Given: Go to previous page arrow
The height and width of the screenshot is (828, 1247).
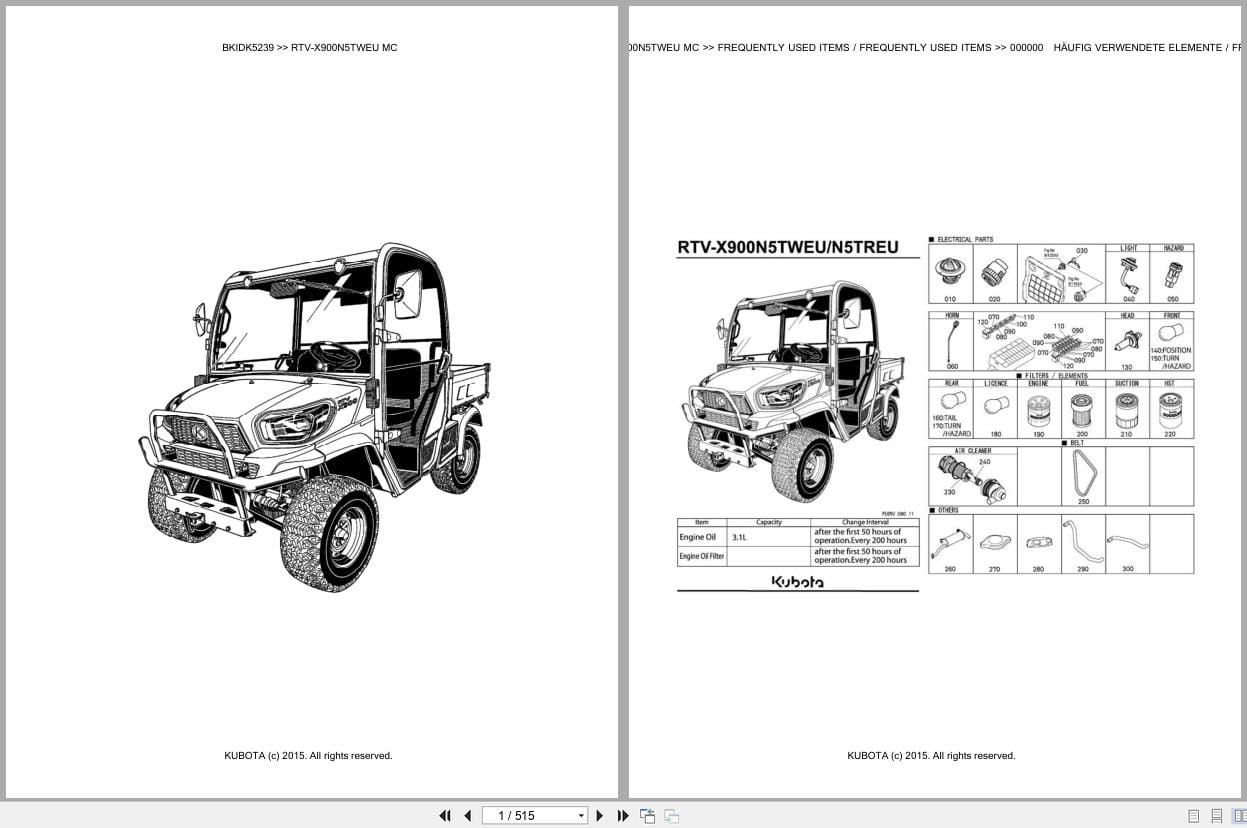Looking at the screenshot, I should point(467,816).
